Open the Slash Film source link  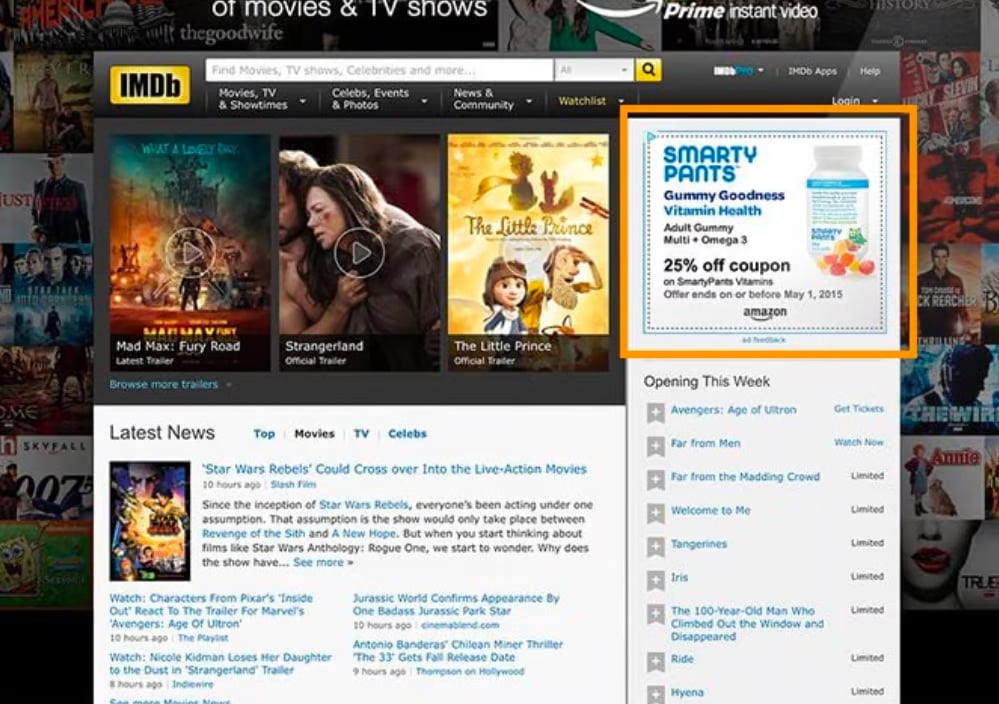click(293, 485)
